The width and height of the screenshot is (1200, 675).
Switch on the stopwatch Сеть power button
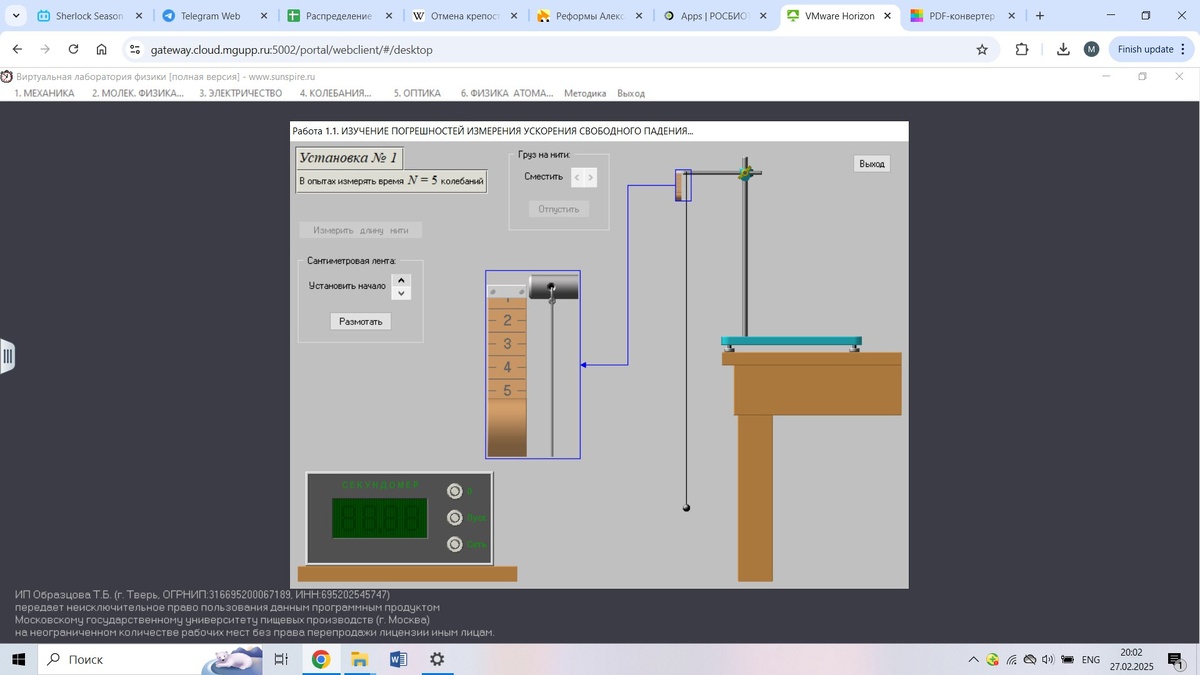pos(456,544)
